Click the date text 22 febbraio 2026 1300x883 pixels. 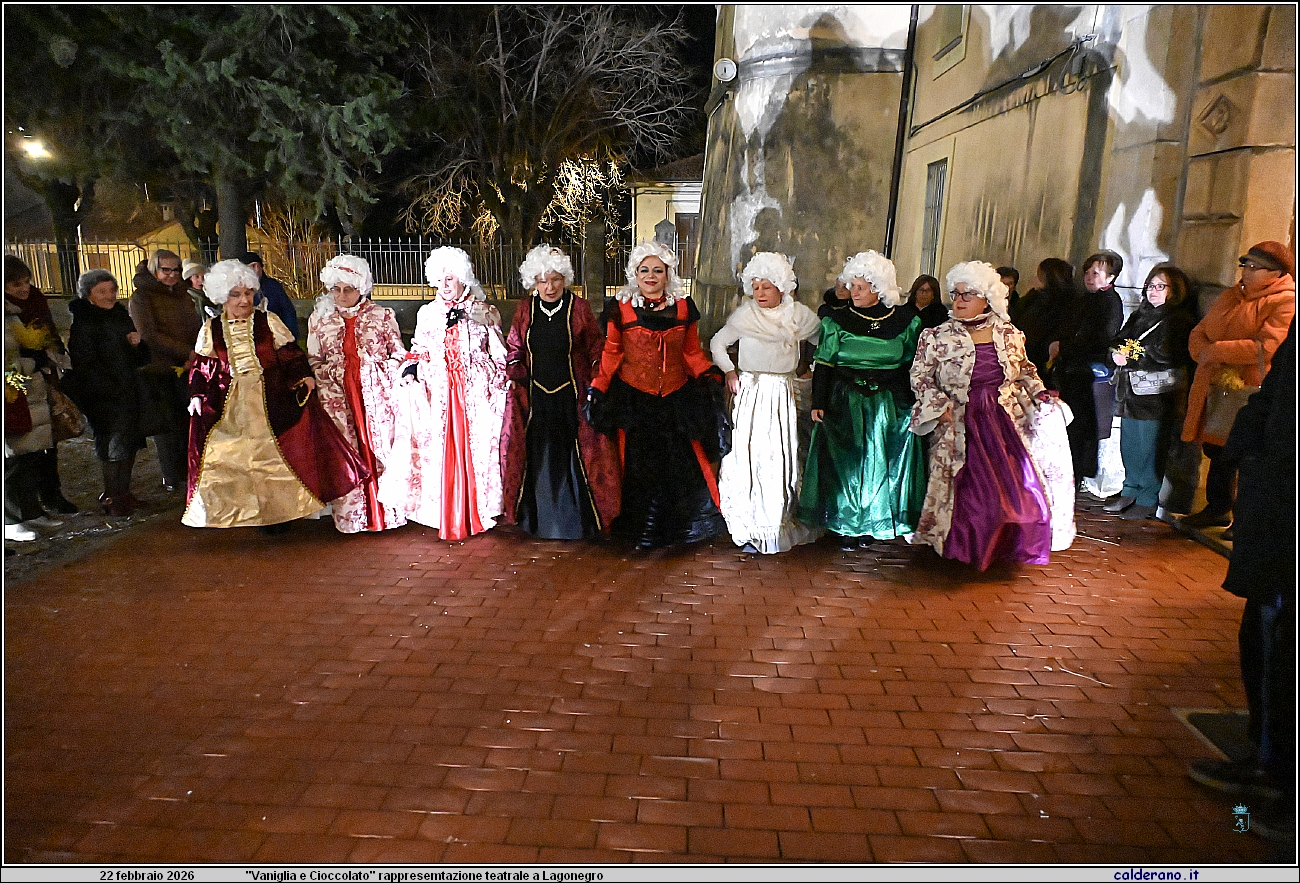pyautogui.click(x=147, y=875)
